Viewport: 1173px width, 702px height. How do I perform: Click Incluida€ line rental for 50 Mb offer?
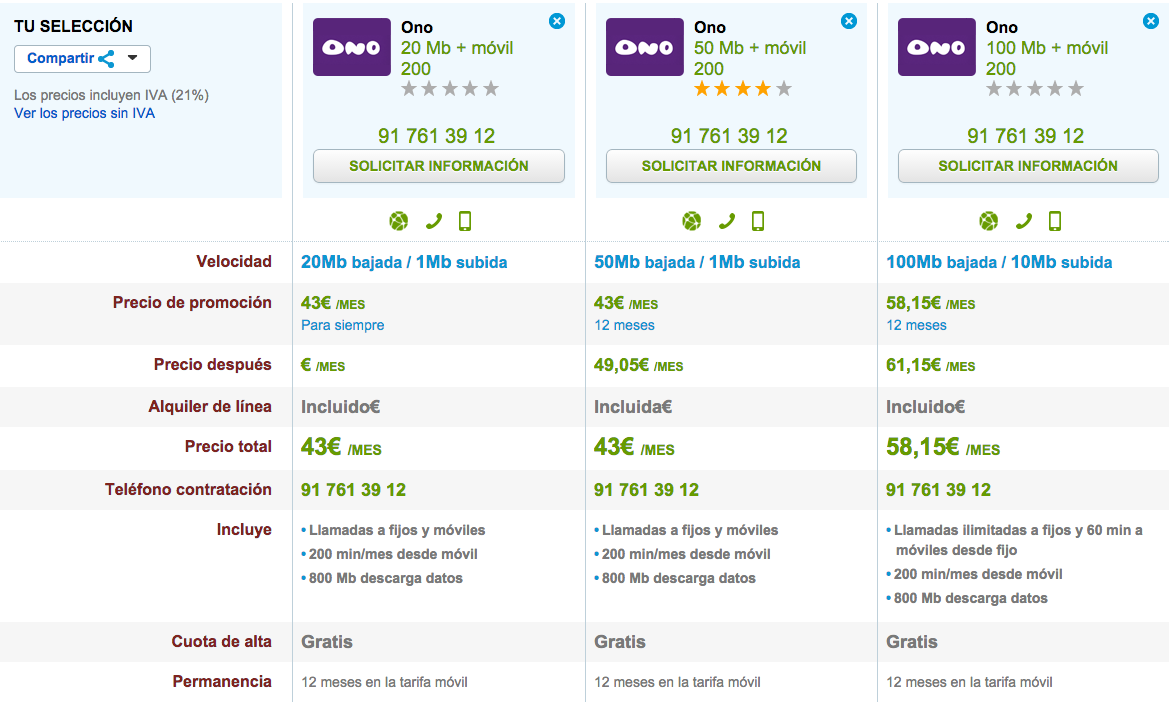(633, 407)
